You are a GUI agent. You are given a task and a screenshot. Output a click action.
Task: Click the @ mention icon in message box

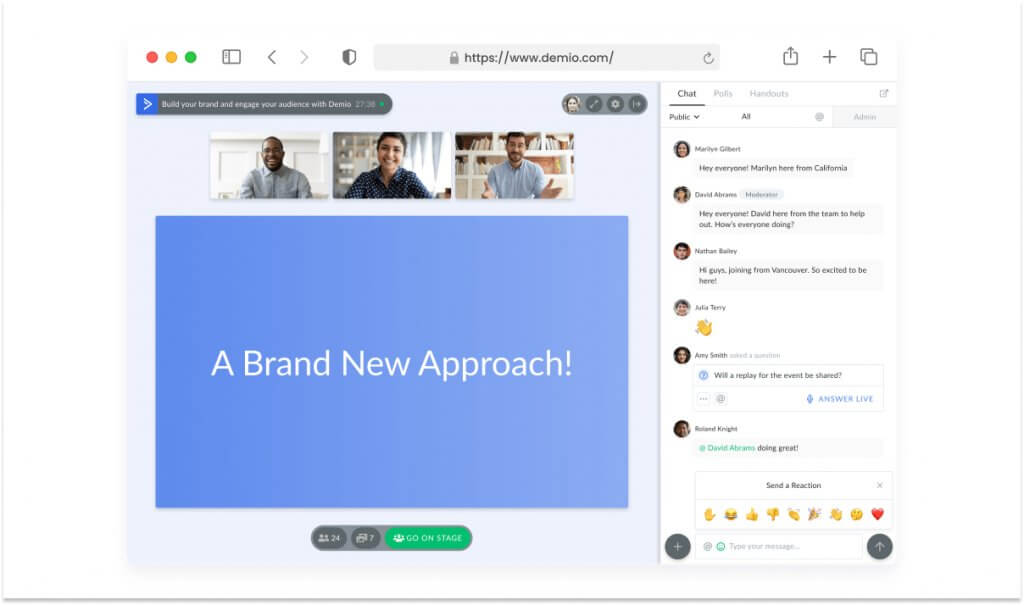click(x=707, y=547)
